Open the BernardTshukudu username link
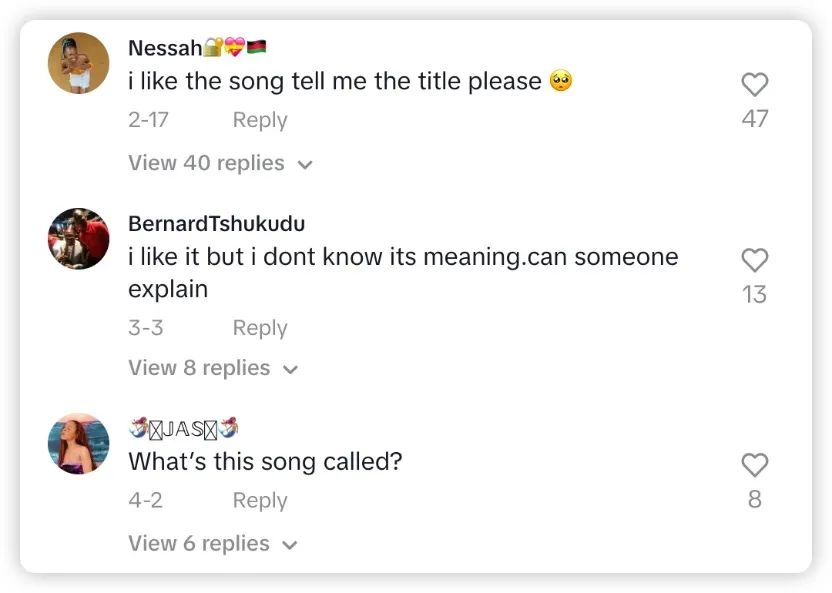This screenshot has height=593, width=832. [x=217, y=224]
